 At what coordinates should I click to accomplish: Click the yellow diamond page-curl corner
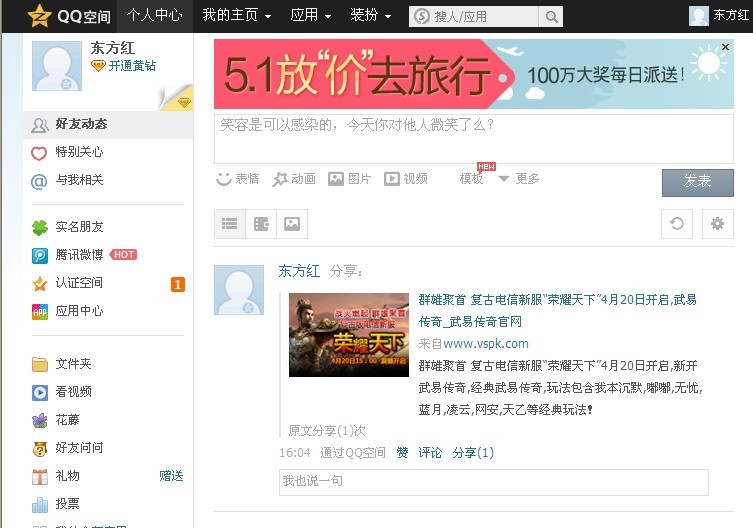[x=177, y=98]
